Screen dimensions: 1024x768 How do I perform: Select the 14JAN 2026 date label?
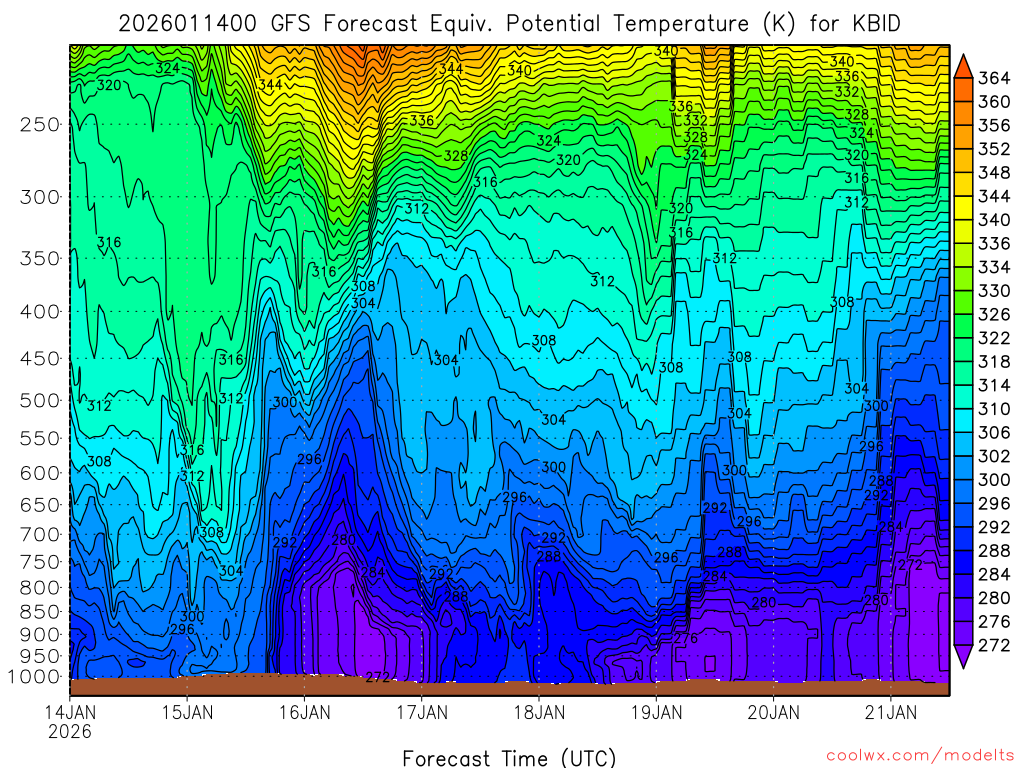70,721
